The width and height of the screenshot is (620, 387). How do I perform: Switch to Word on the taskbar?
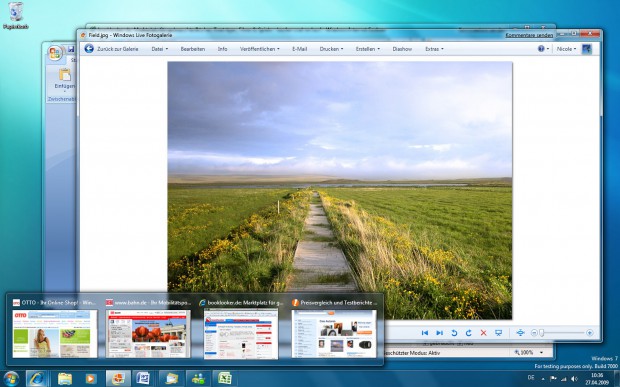(x=143, y=379)
